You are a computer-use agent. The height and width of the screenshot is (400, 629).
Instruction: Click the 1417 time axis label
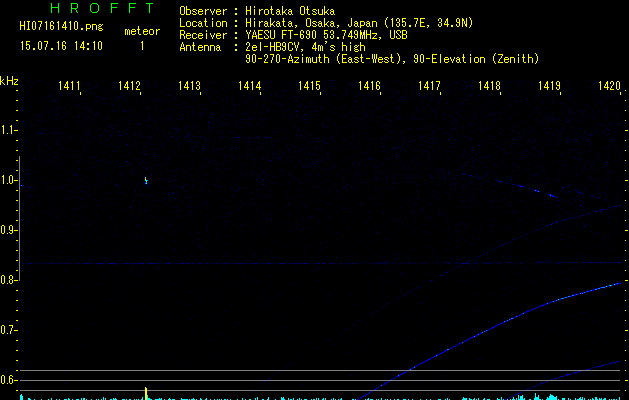(429, 86)
